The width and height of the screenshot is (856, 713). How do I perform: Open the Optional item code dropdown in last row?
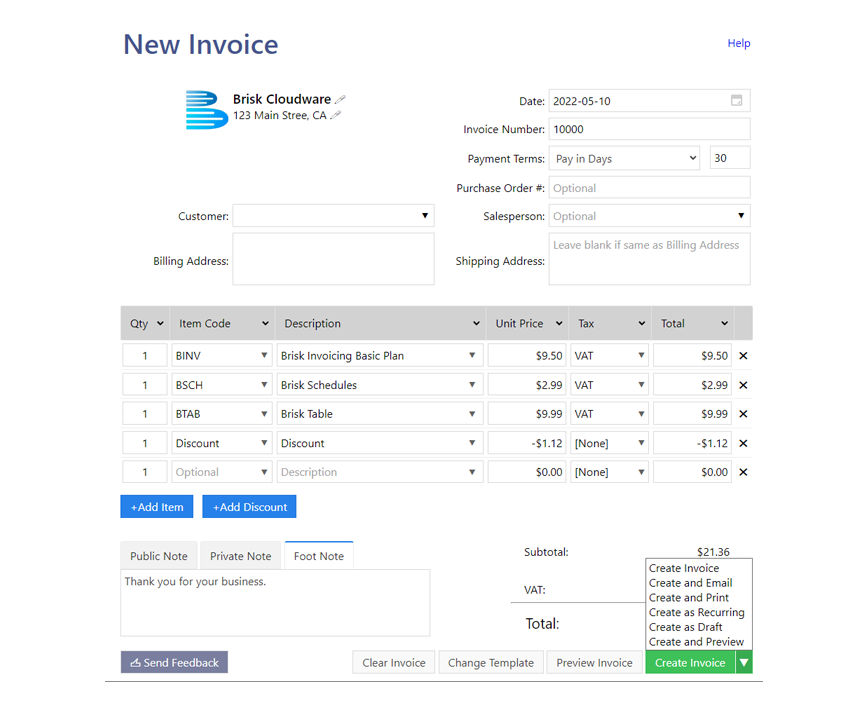pos(264,472)
